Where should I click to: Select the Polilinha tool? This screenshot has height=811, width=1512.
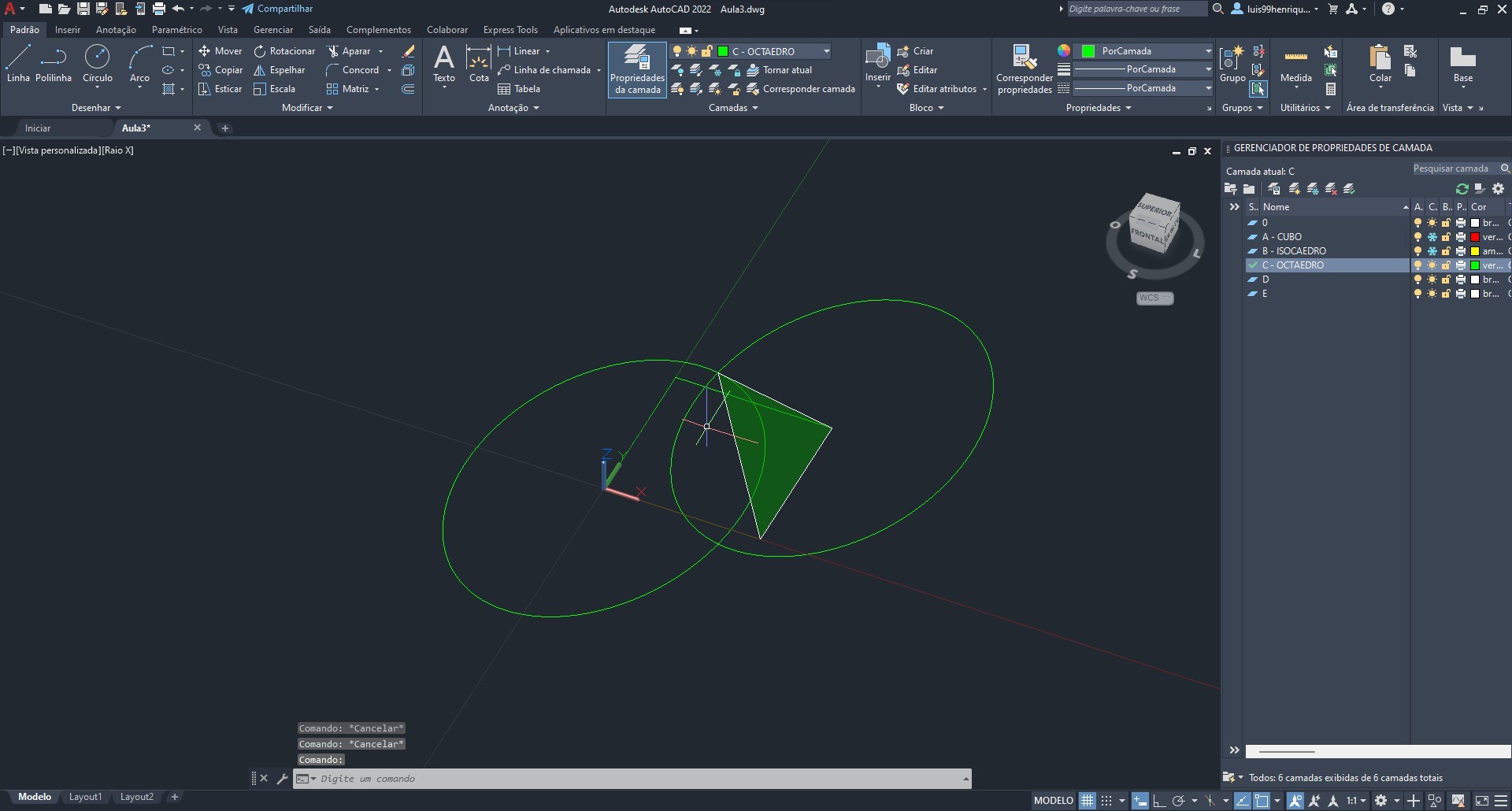tap(54, 64)
